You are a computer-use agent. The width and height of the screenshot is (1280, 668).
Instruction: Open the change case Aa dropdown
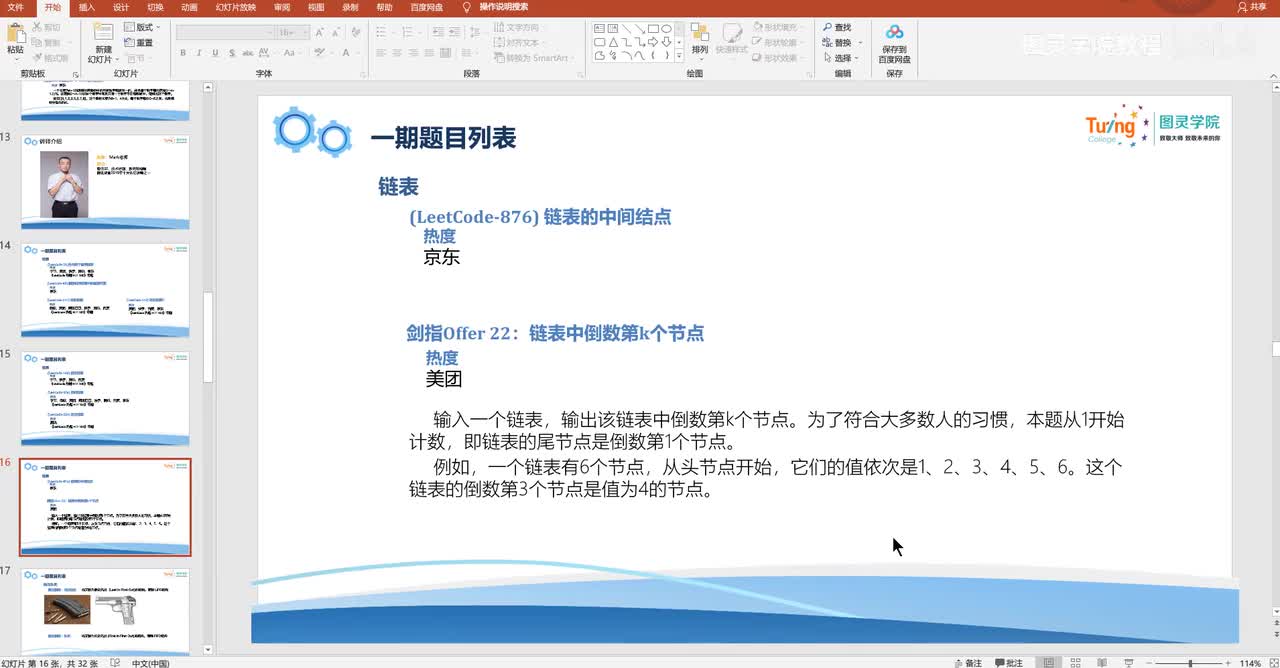291,53
